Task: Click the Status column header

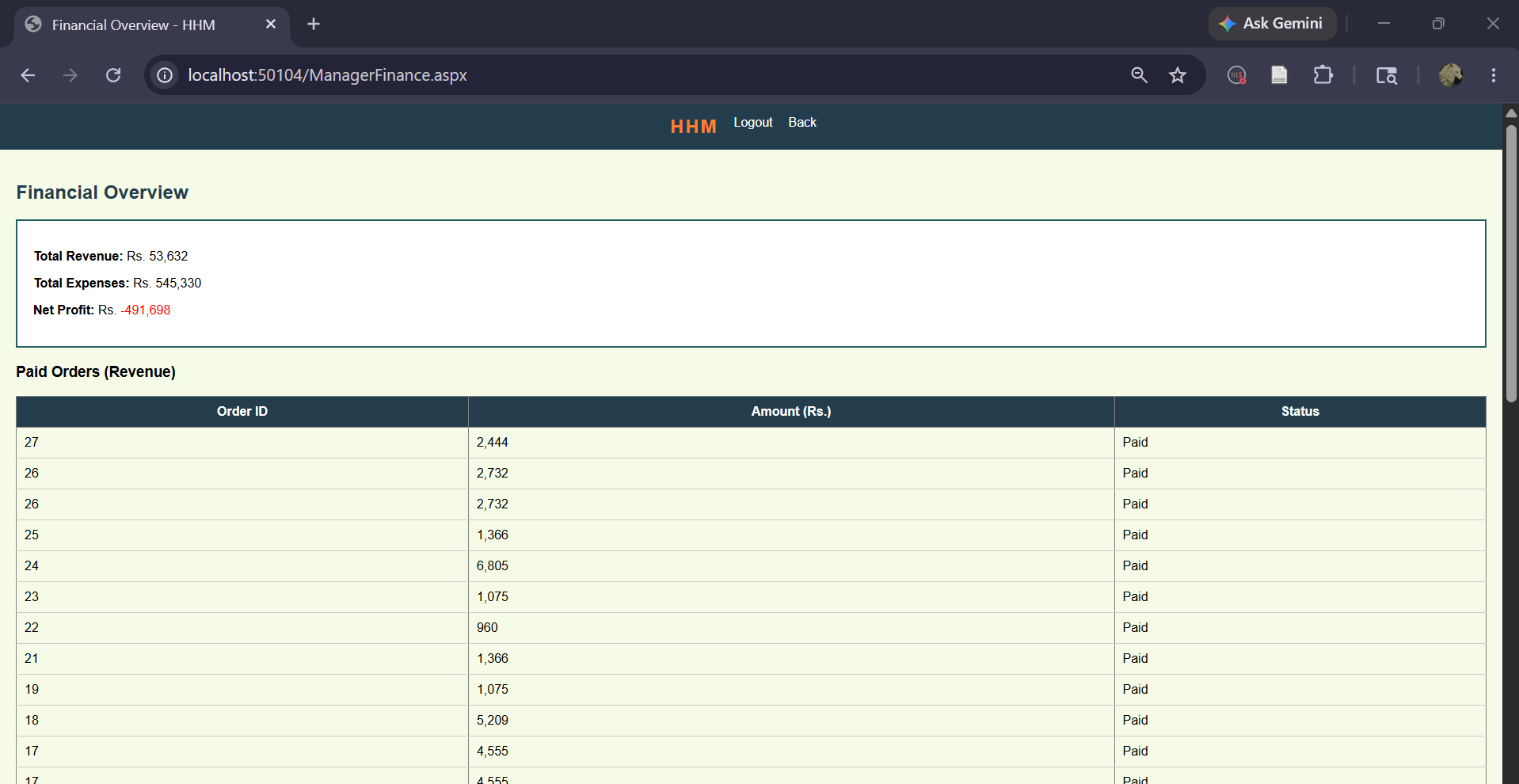Action: pyautogui.click(x=1300, y=412)
